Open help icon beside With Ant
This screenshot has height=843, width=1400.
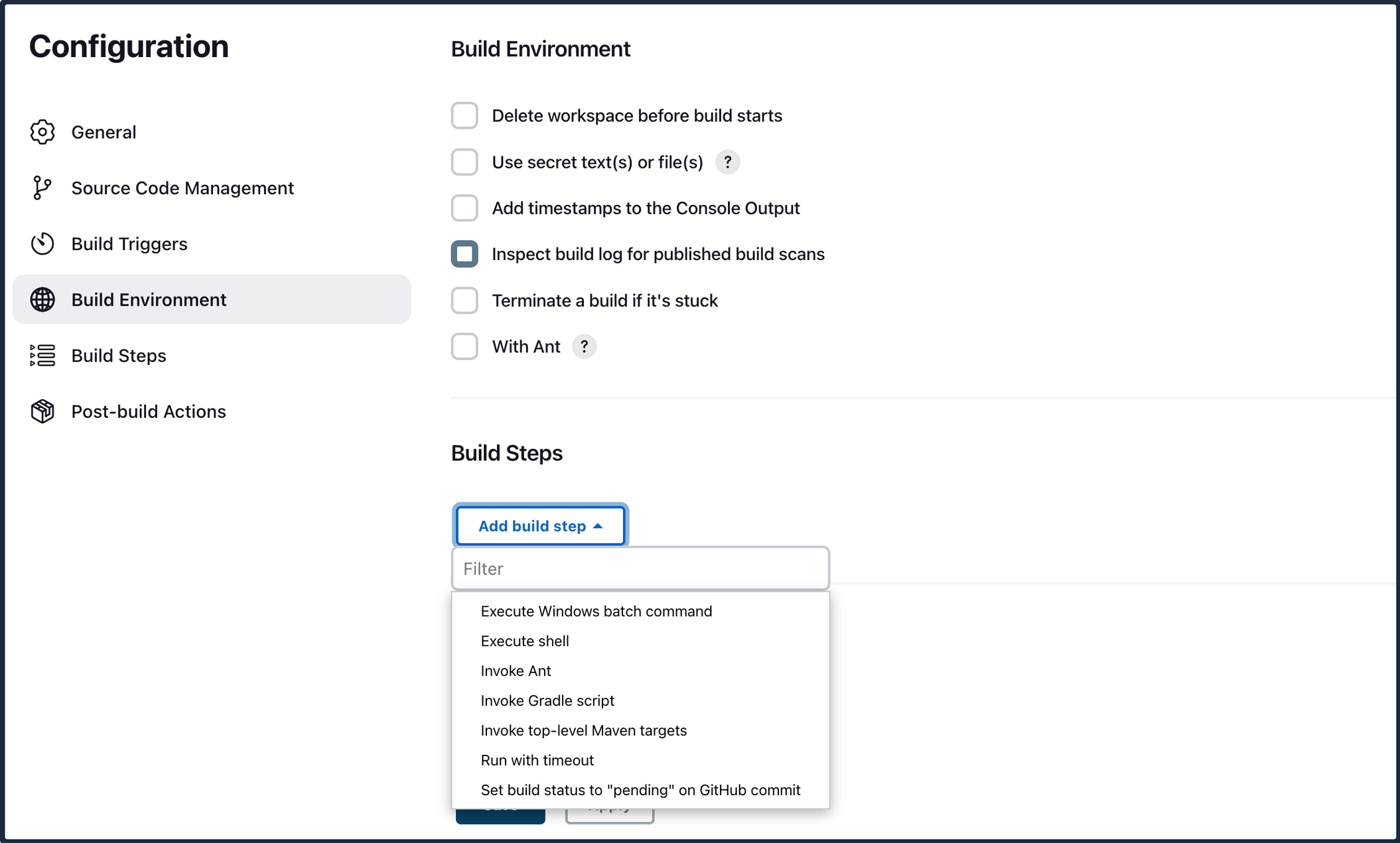[x=584, y=346]
